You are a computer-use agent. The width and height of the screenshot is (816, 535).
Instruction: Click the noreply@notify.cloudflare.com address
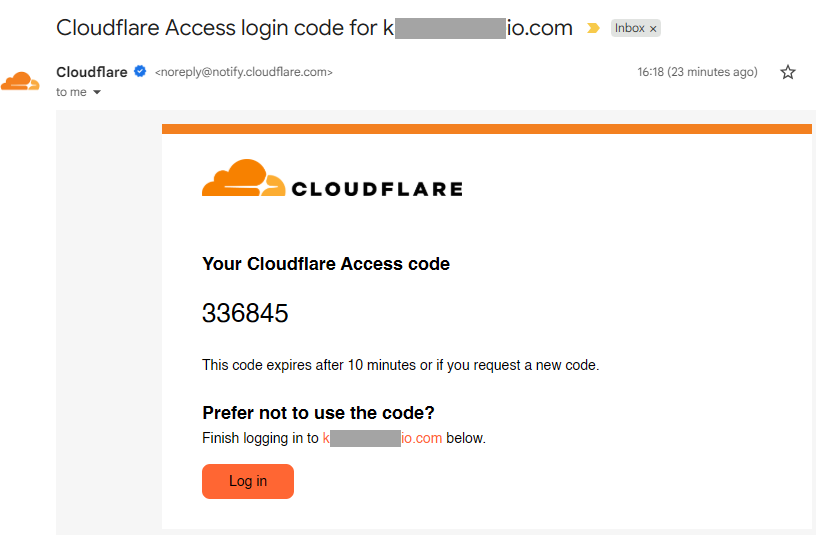click(x=243, y=72)
